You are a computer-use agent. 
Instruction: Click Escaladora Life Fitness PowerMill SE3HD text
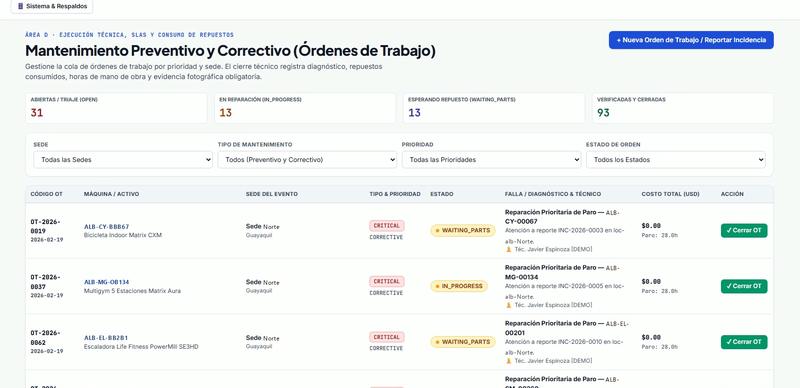[141, 347]
